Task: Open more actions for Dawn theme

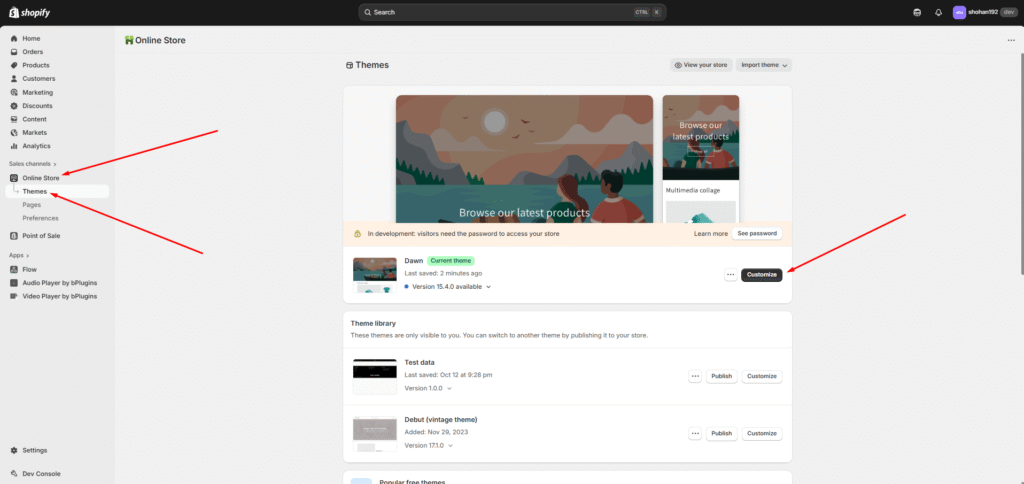Action: 730,274
